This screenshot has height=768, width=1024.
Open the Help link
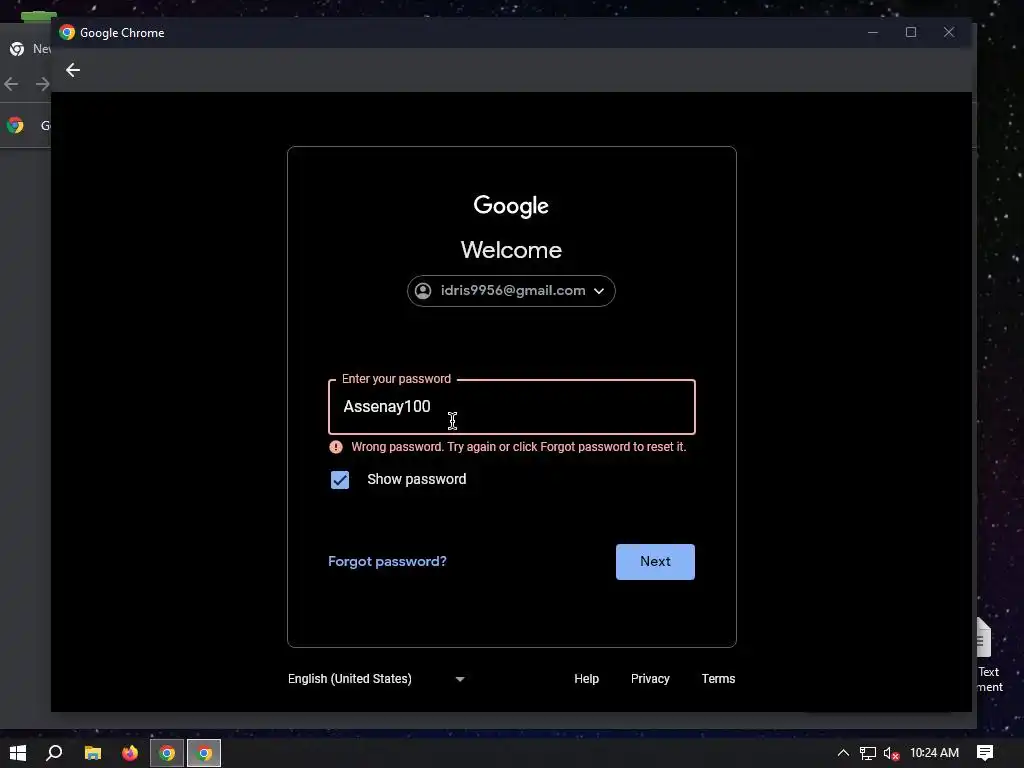tap(586, 679)
